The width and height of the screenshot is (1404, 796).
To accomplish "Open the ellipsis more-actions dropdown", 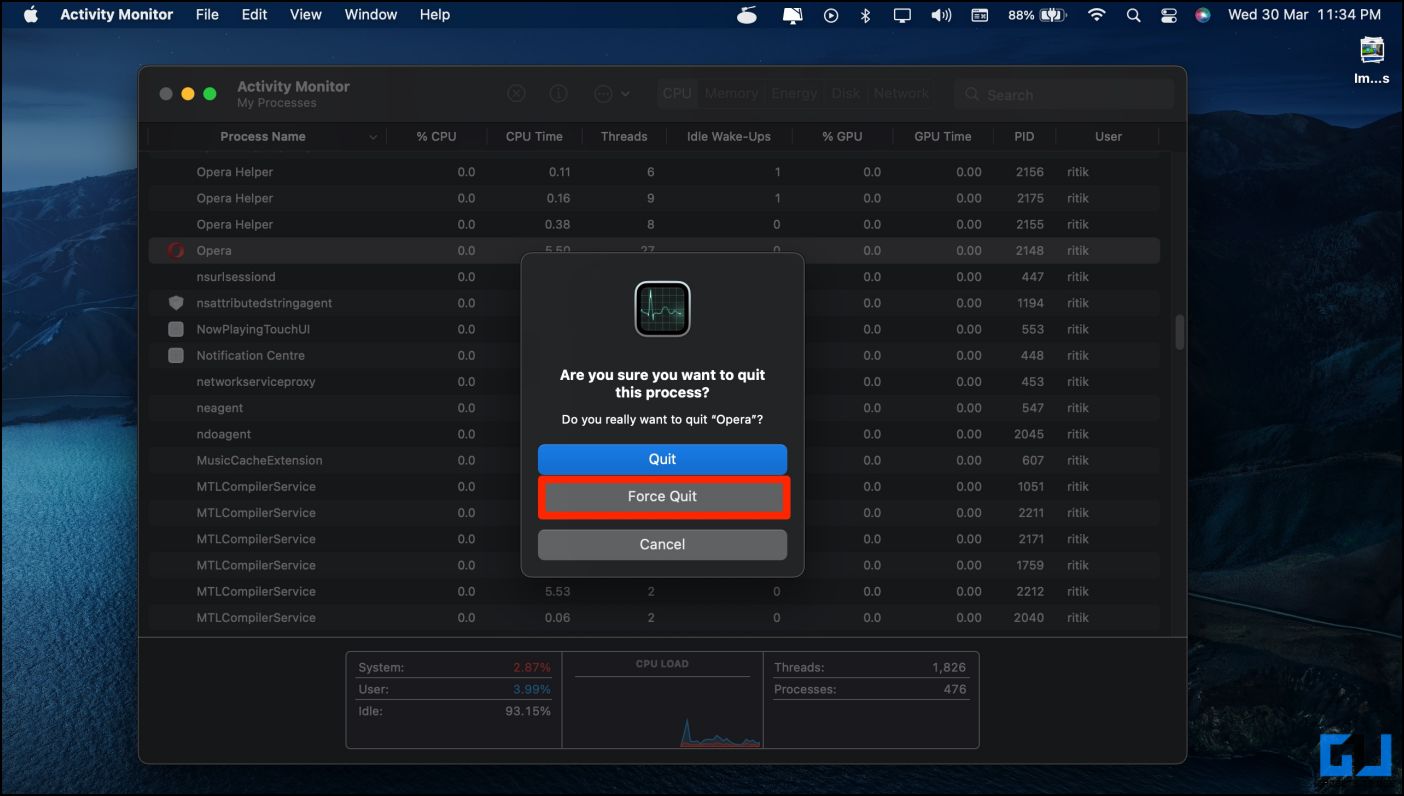I will [x=611, y=93].
